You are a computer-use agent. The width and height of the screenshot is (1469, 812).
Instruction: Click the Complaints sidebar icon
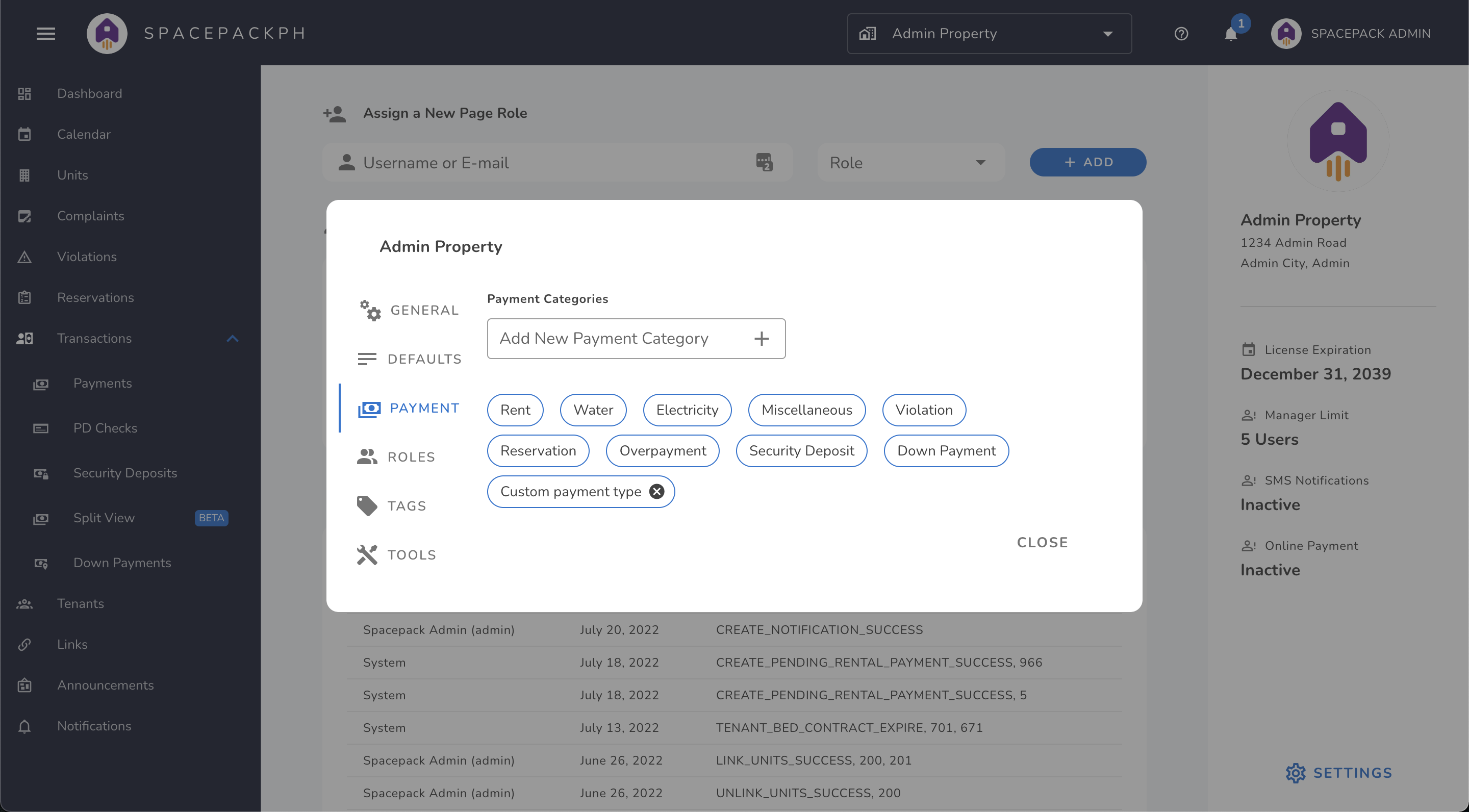point(24,216)
